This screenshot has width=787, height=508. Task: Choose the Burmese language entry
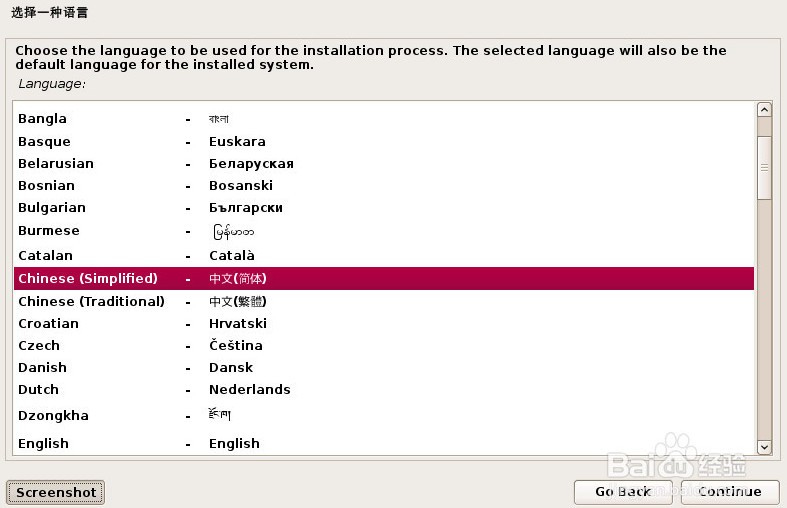[49, 231]
